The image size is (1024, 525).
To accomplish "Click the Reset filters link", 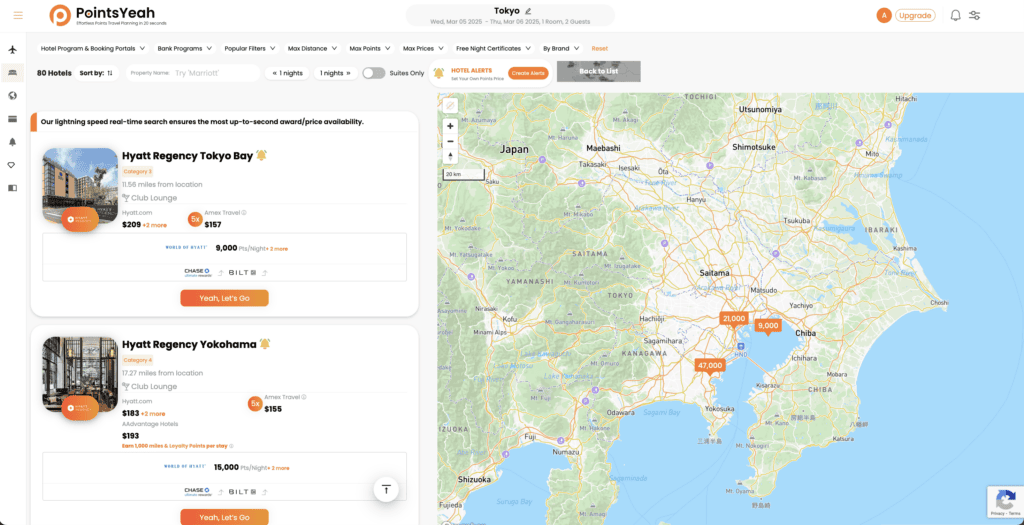I will click(599, 48).
